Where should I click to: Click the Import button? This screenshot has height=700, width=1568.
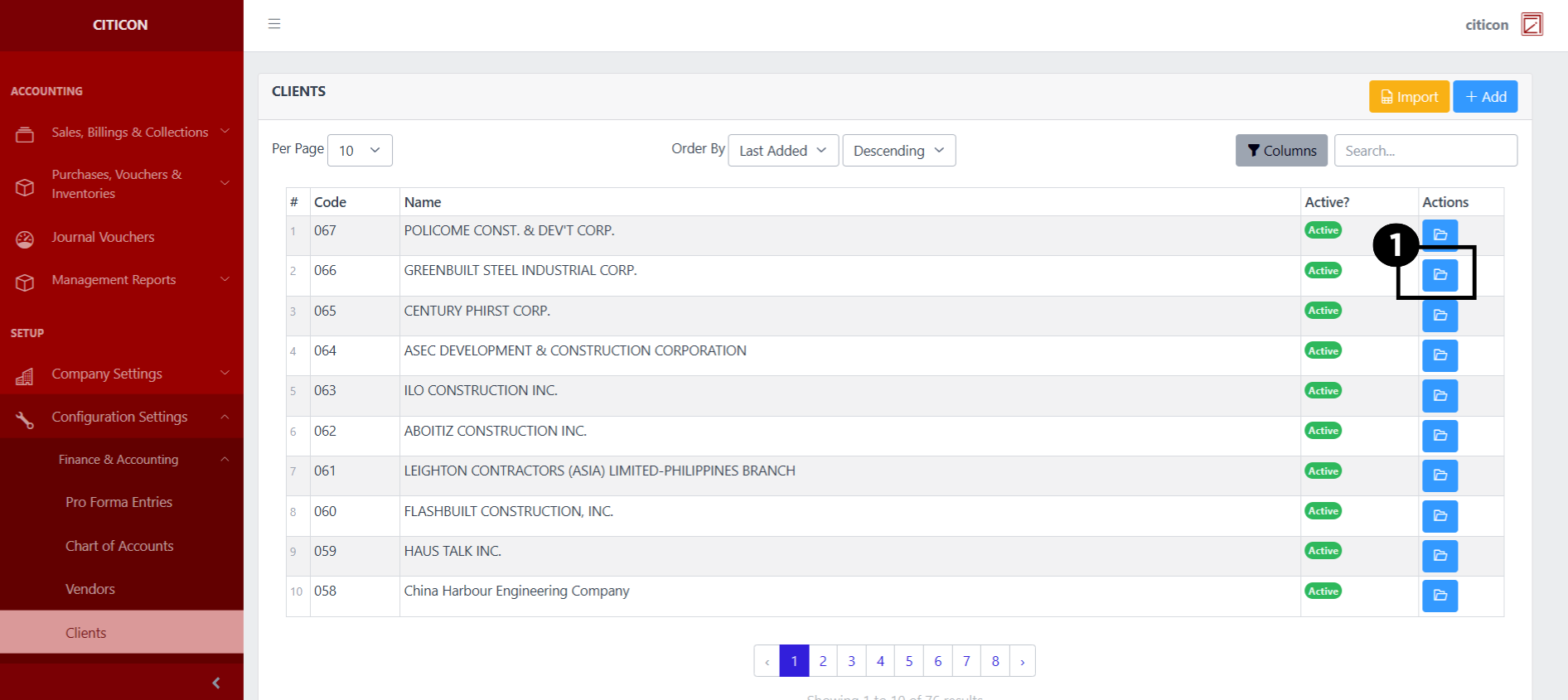[x=1409, y=97]
